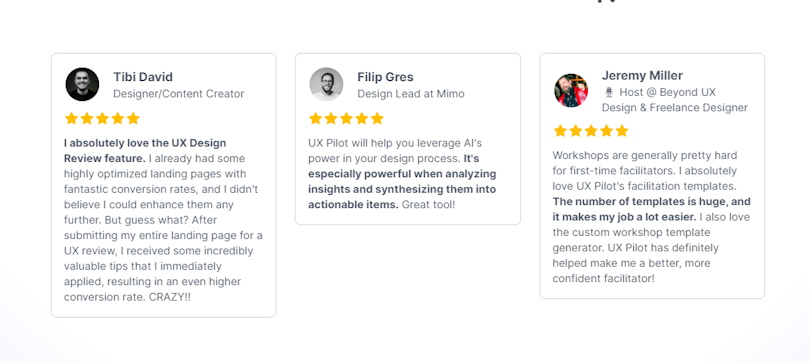Click the Design & Freelance Designer subtitle
This screenshot has width=809, height=363.
pyautogui.click(x=674, y=108)
